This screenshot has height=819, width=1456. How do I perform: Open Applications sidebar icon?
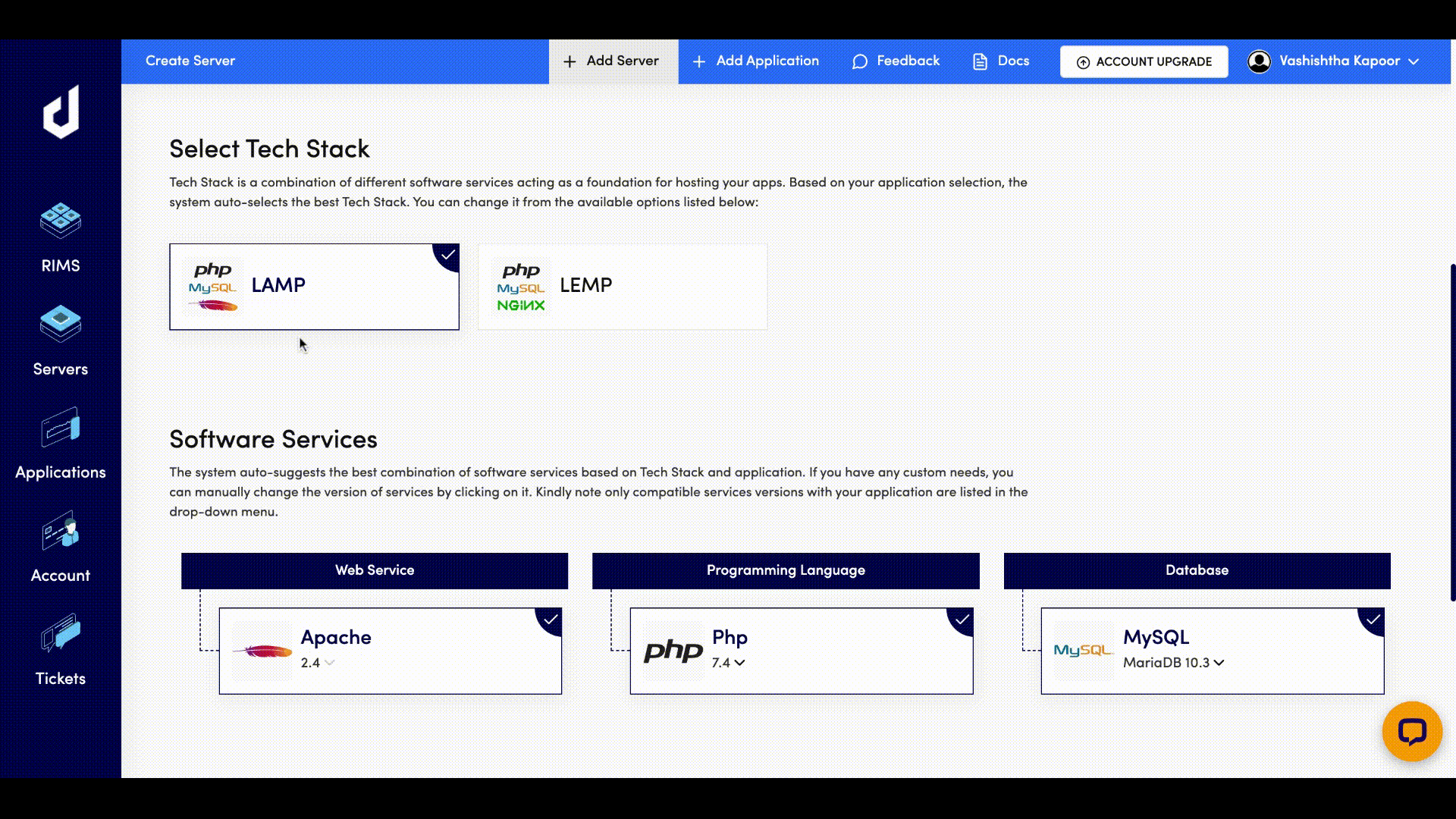point(61,427)
